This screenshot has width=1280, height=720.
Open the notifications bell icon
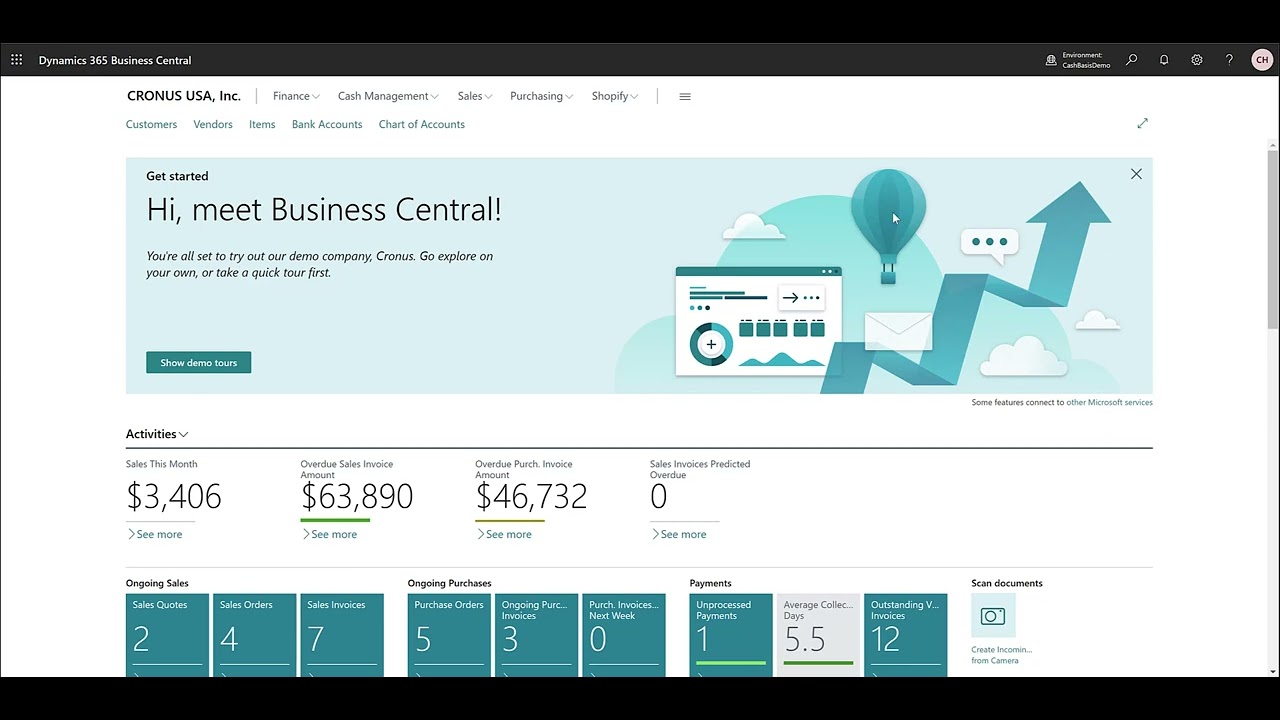coord(1164,60)
